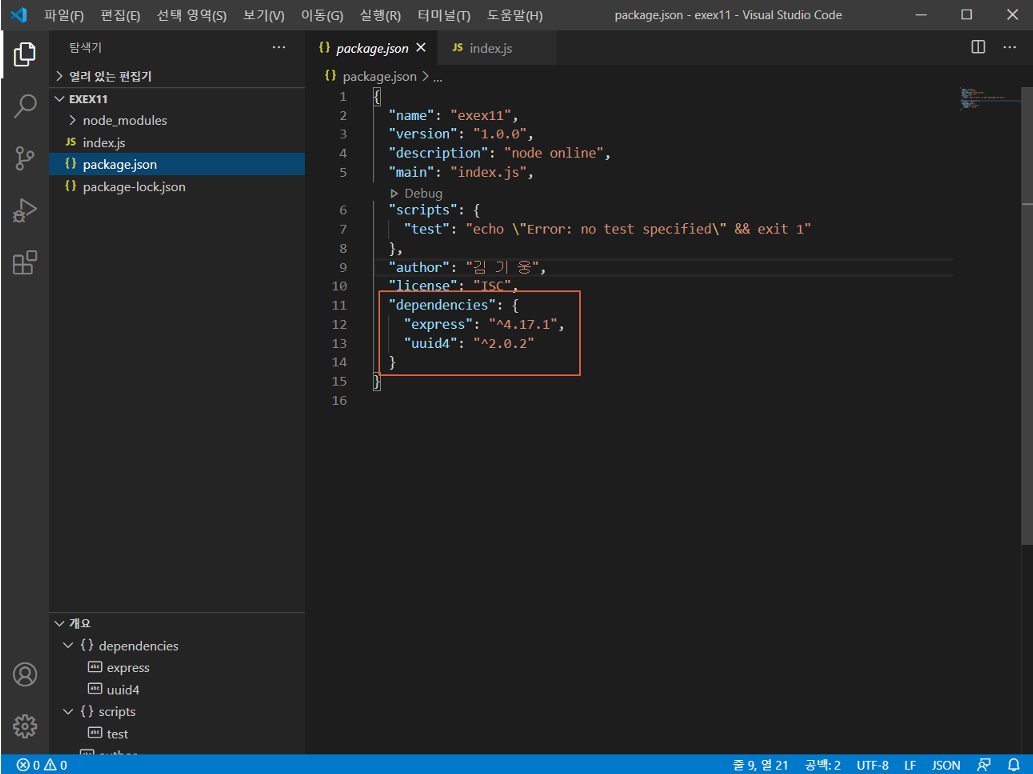Open editor More Actions ellipsis
This screenshot has width=1033, height=774.
point(1009,47)
